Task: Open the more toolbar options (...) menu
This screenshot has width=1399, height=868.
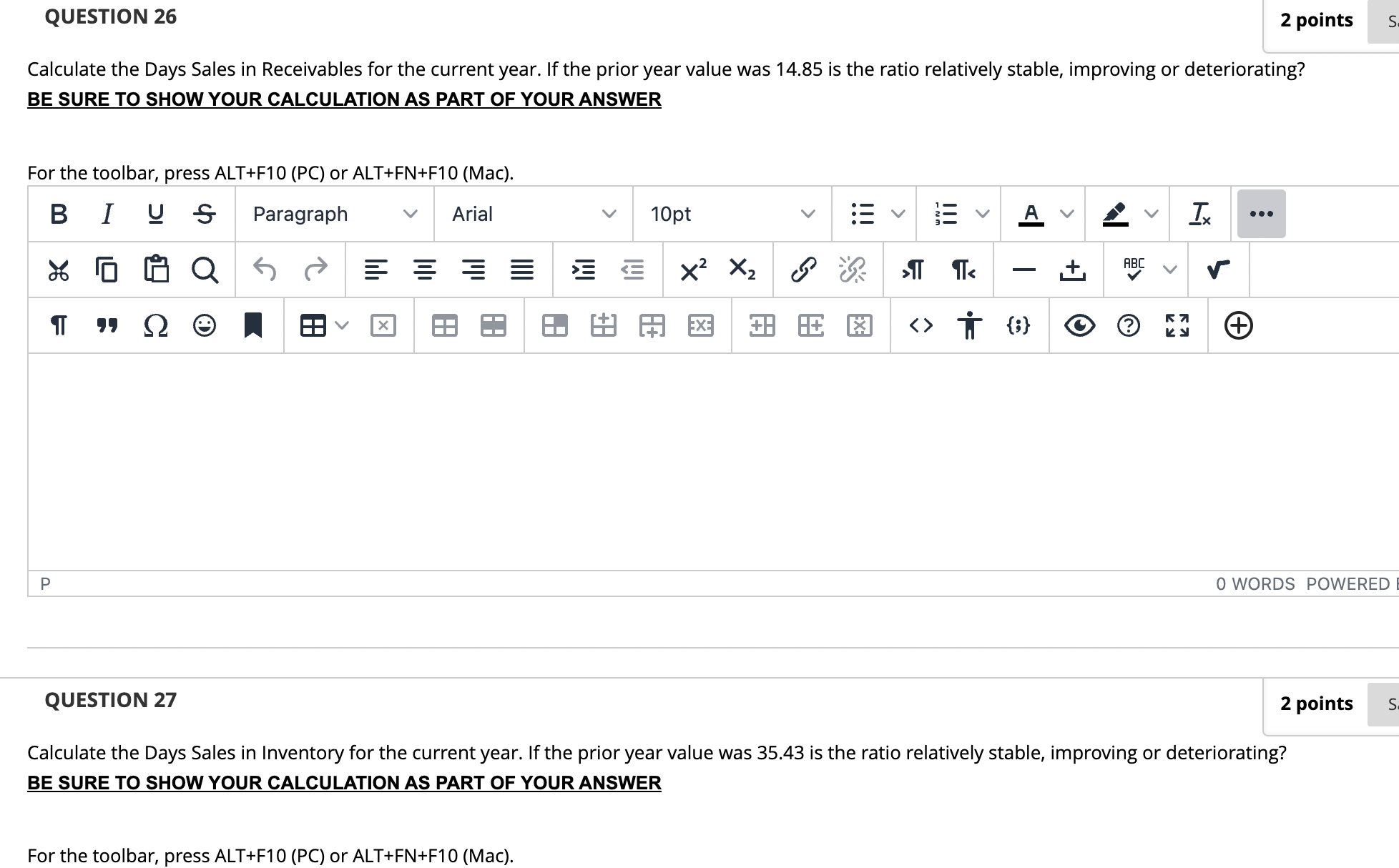Action: coord(1261,213)
